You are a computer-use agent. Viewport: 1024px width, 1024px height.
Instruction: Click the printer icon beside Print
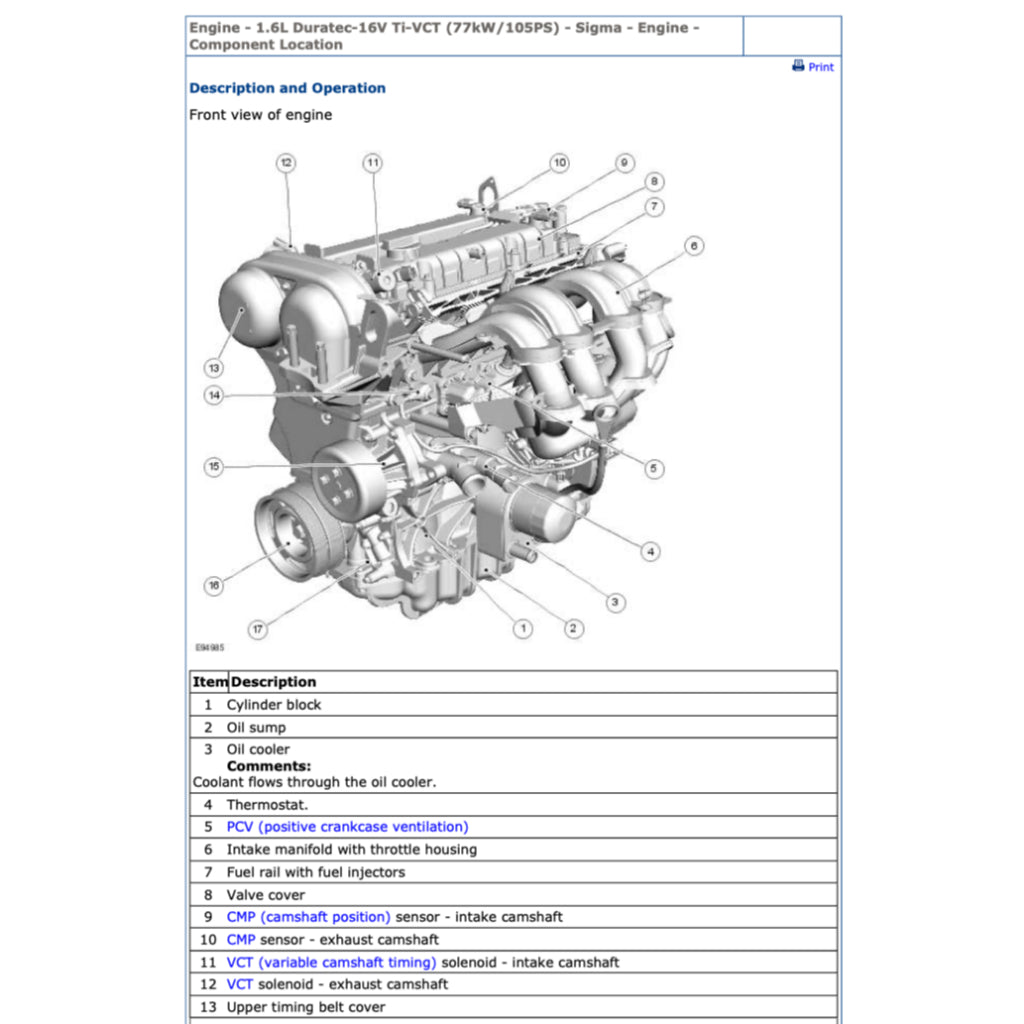[x=798, y=66]
